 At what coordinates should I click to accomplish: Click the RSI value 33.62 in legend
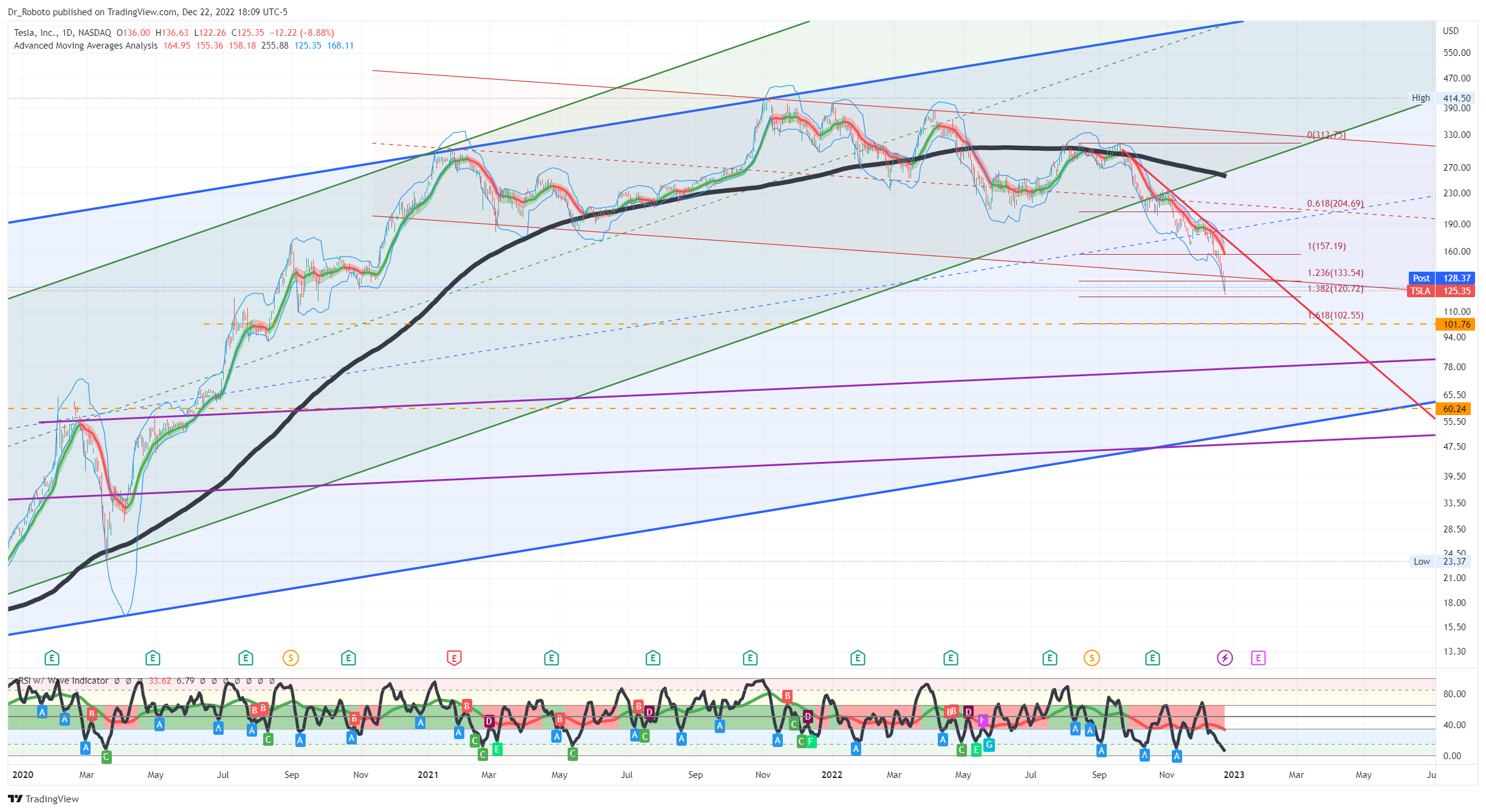tap(160, 681)
